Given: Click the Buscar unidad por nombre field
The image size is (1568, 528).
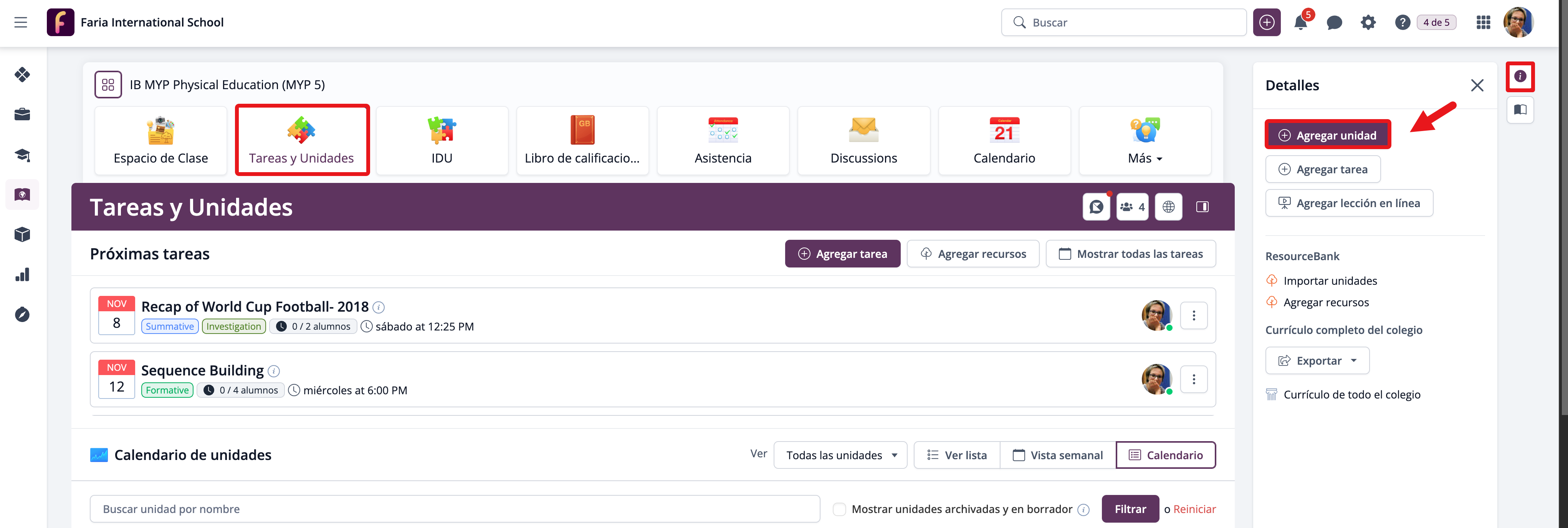Looking at the screenshot, I should coord(455,509).
